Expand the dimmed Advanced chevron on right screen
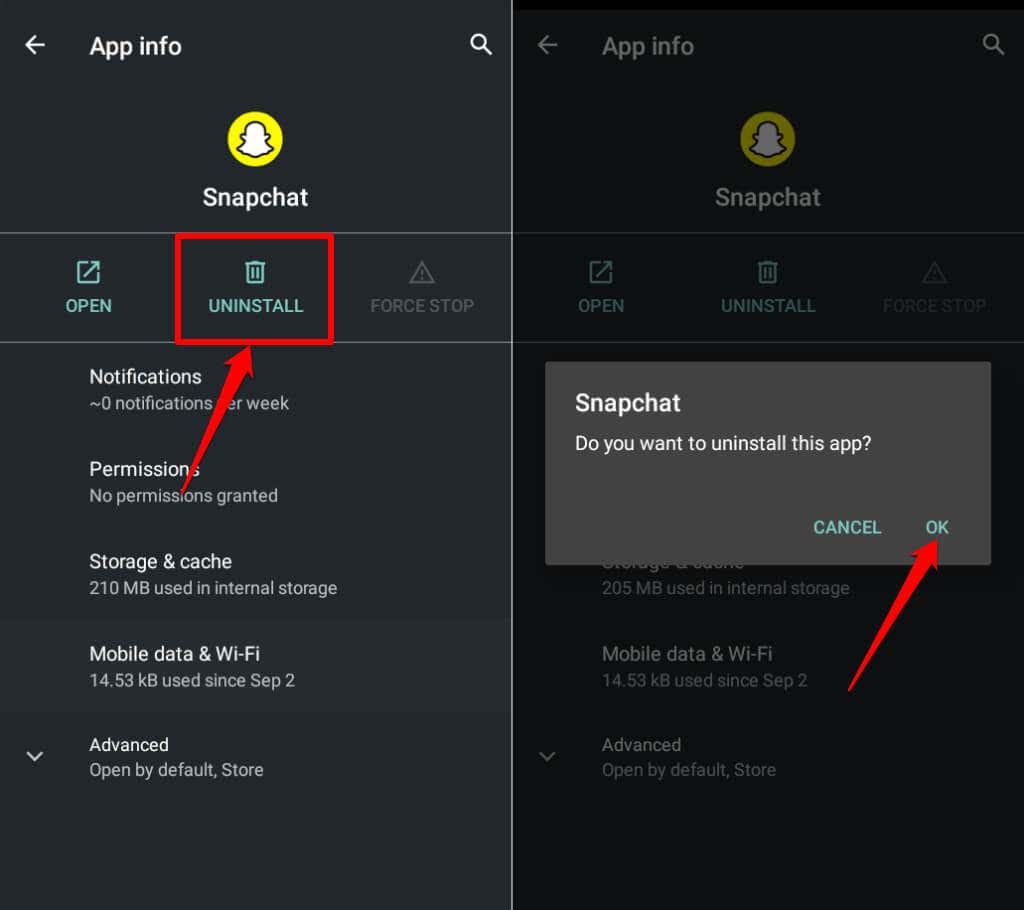 547,756
